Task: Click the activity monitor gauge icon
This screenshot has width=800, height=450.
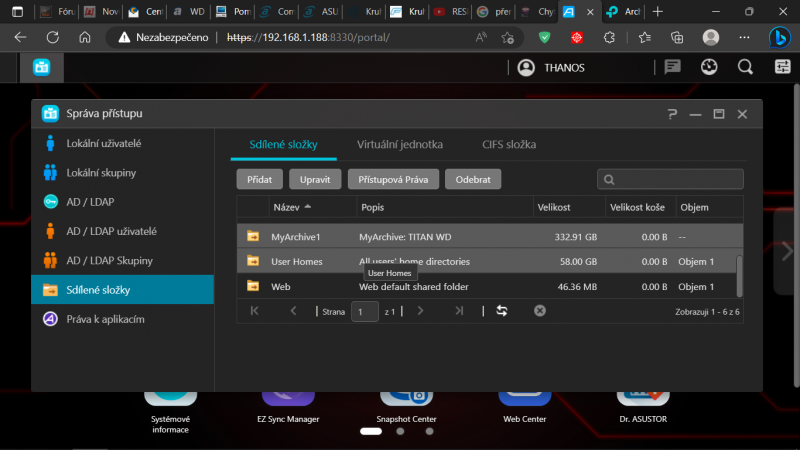Action: 709,67
